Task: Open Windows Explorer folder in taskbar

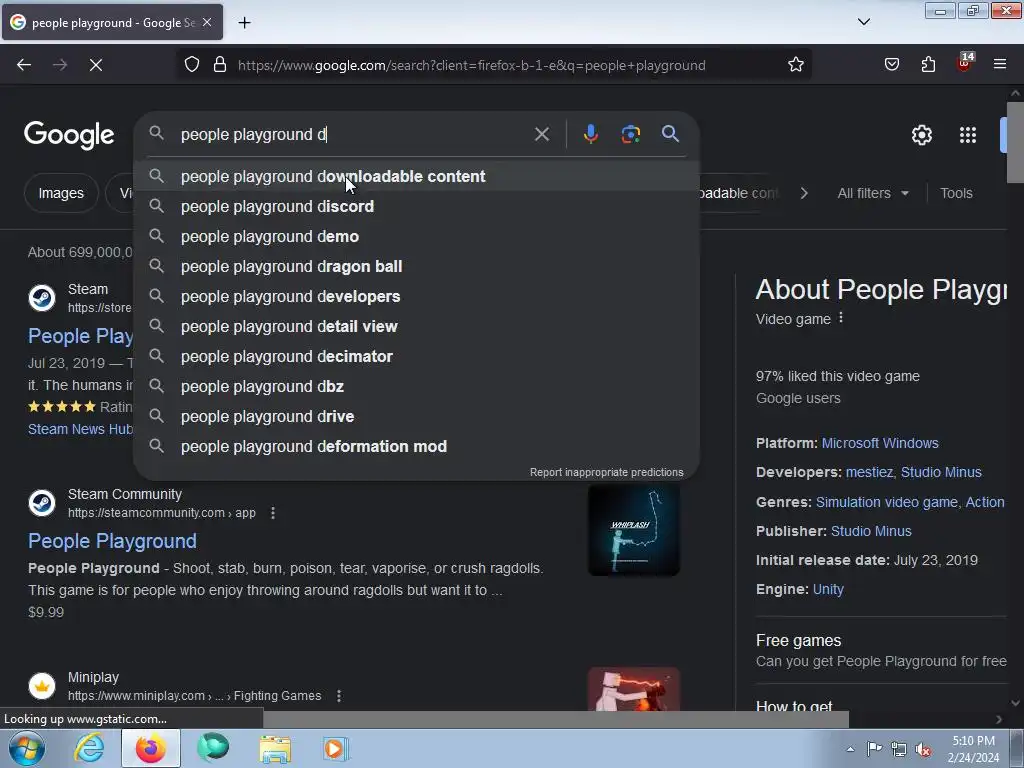Action: coord(275,748)
